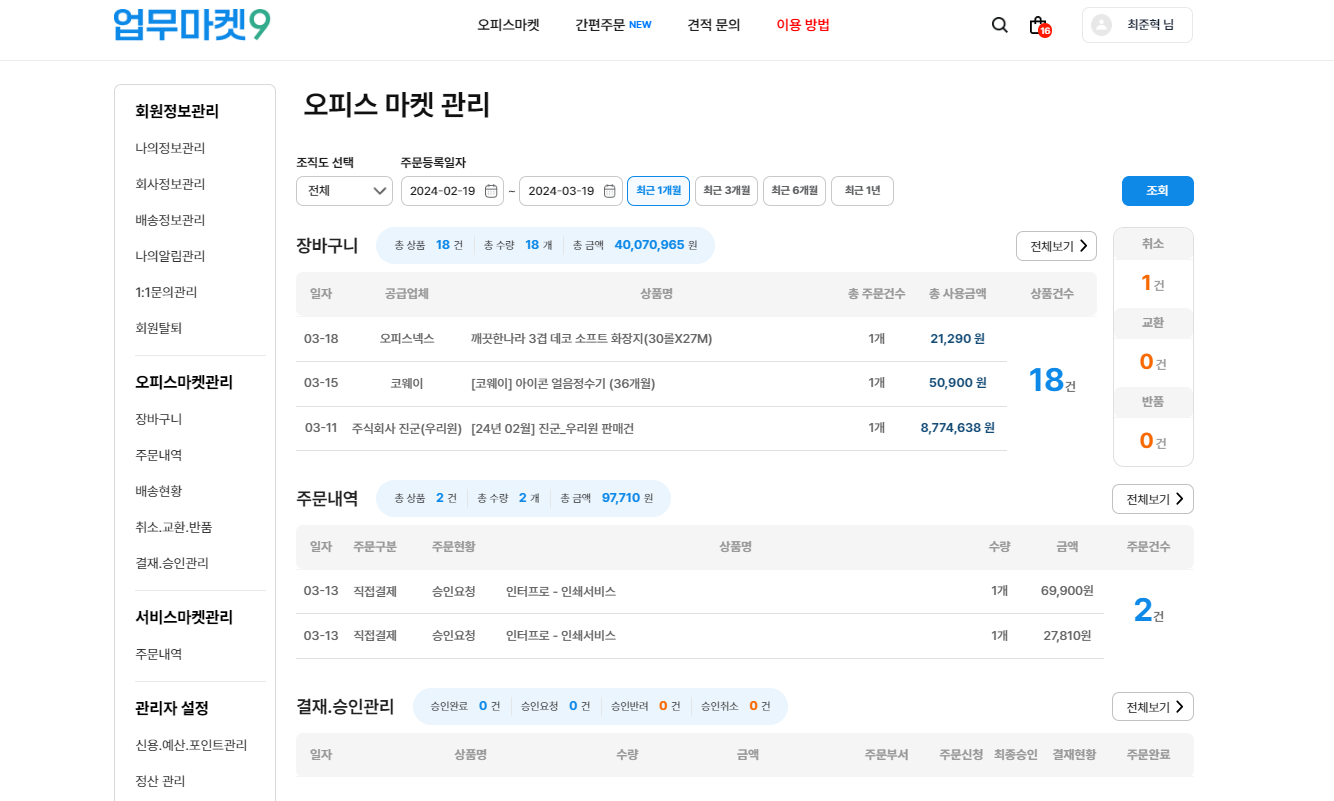
Task: Click the user avatar icon beside 최준혁 님
Action: point(1101,25)
